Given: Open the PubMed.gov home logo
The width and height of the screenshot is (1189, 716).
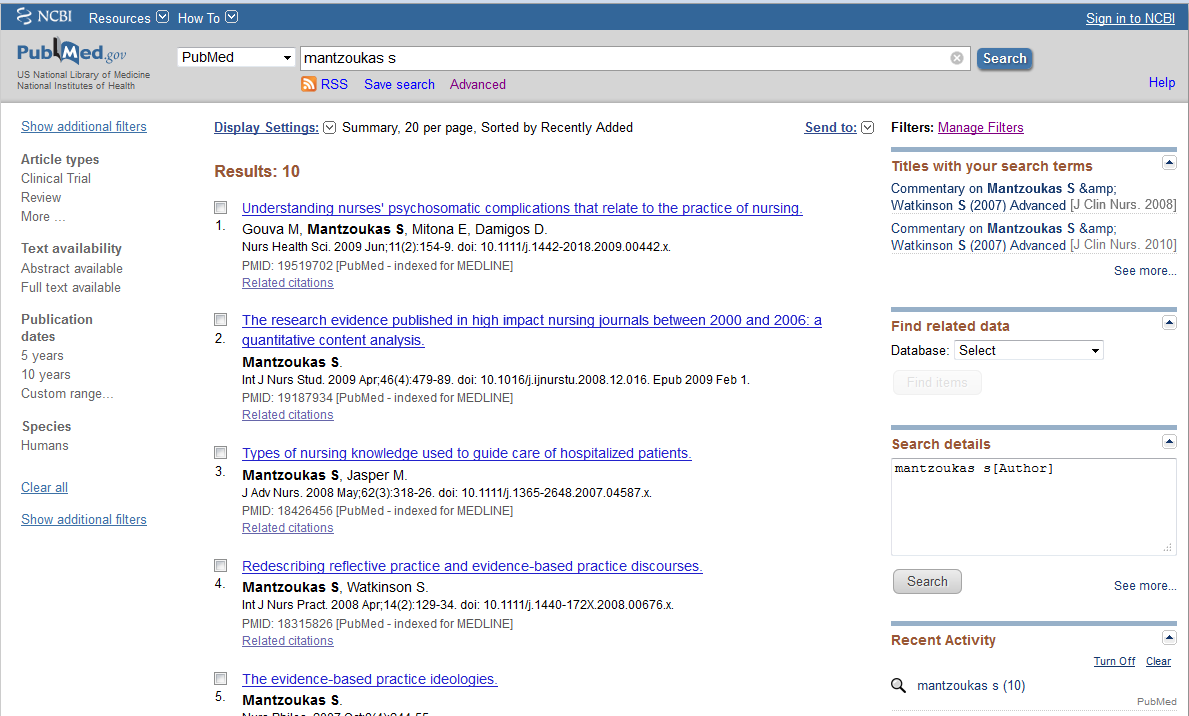Looking at the screenshot, I should coord(71,53).
